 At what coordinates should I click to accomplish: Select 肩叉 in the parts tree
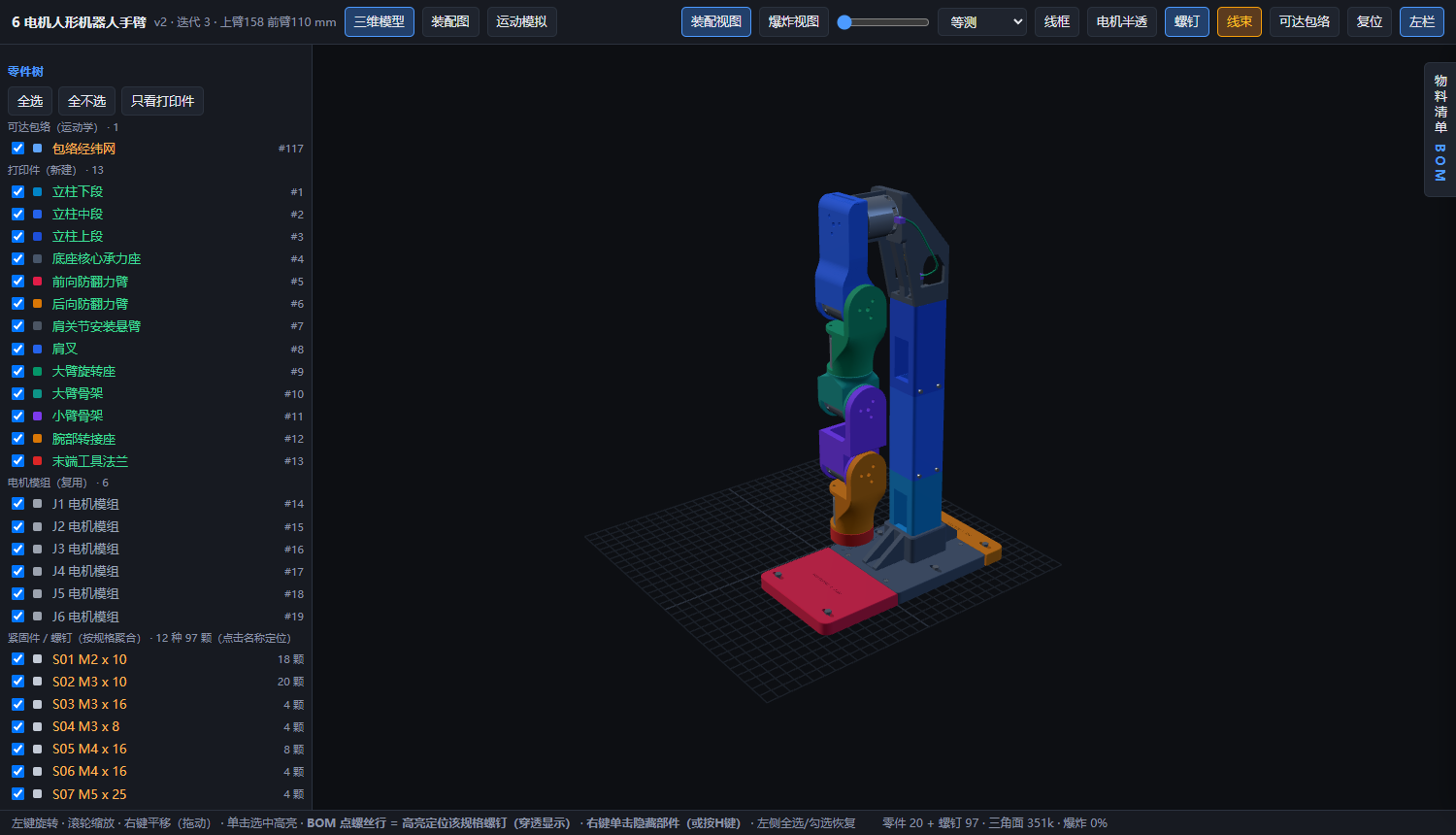pyautogui.click(x=65, y=349)
